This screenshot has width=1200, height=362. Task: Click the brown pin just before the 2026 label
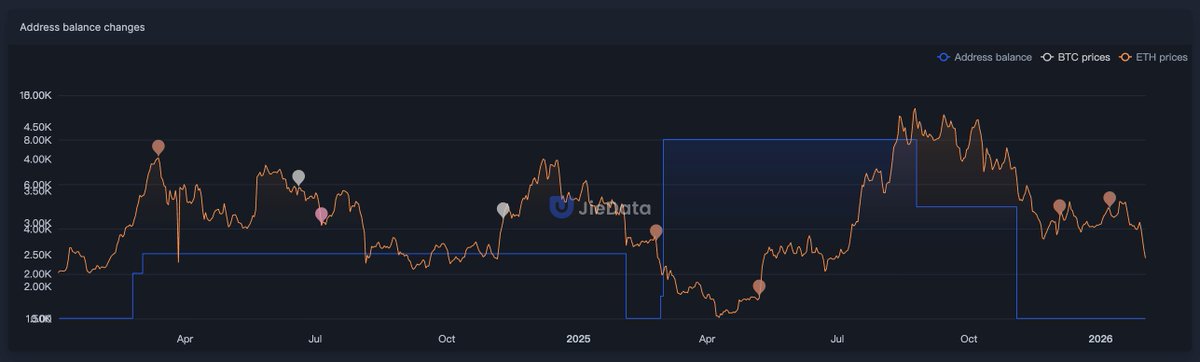1059,206
